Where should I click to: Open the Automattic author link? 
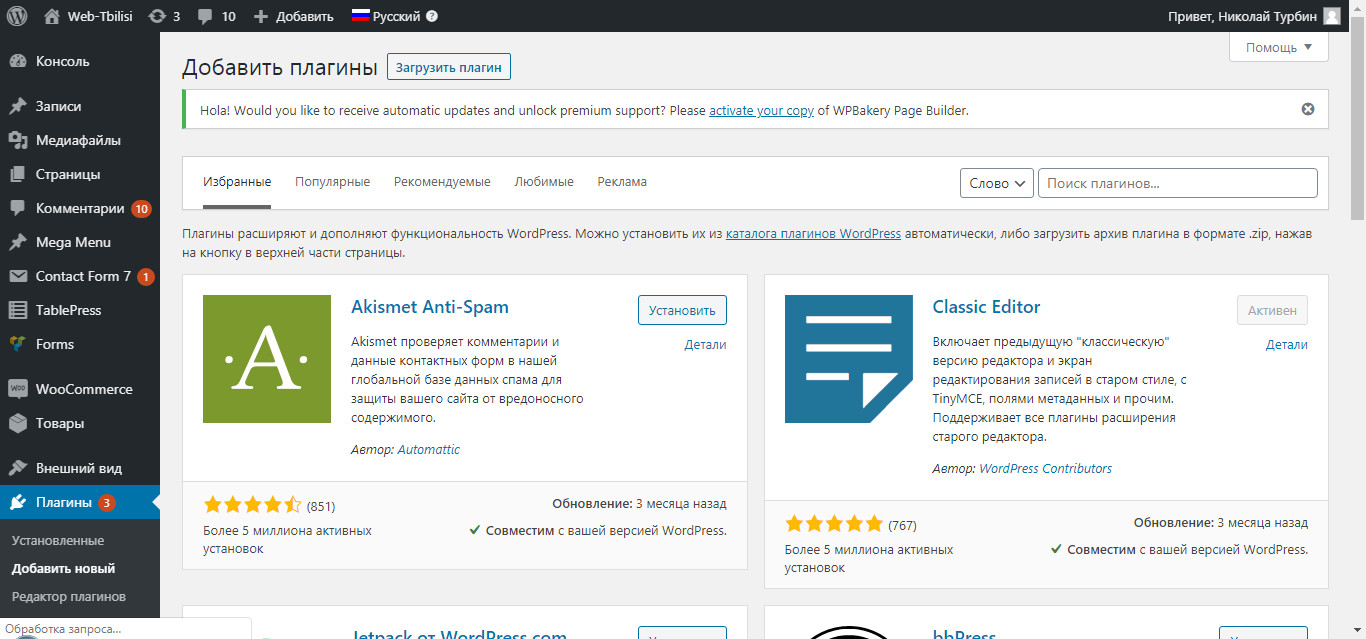click(x=429, y=450)
